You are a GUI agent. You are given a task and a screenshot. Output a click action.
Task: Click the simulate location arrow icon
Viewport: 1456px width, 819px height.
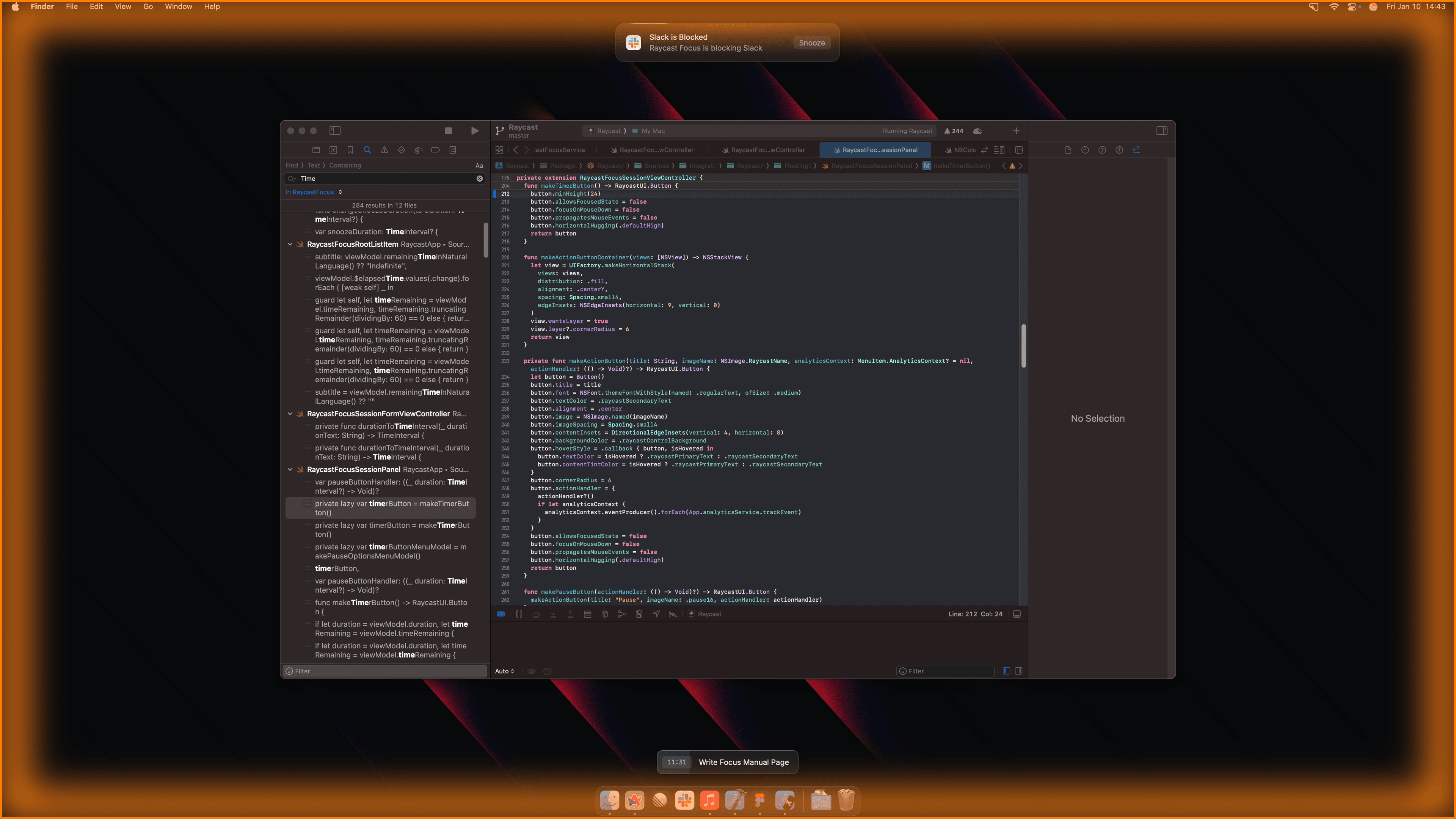656,614
